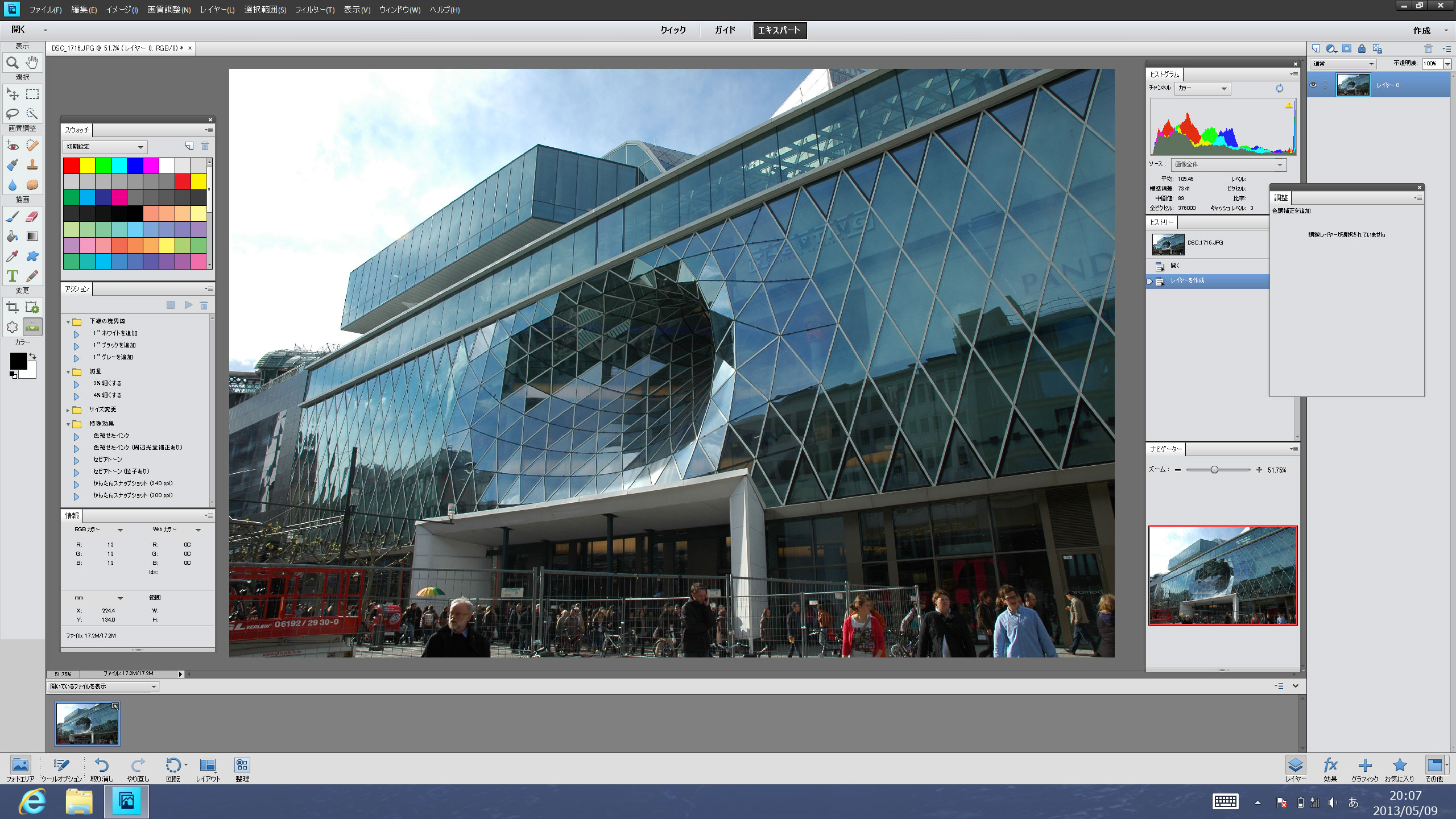Screen dimensions: 1456x819
Task: Open the フィルター menu
Action: [x=314, y=10]
